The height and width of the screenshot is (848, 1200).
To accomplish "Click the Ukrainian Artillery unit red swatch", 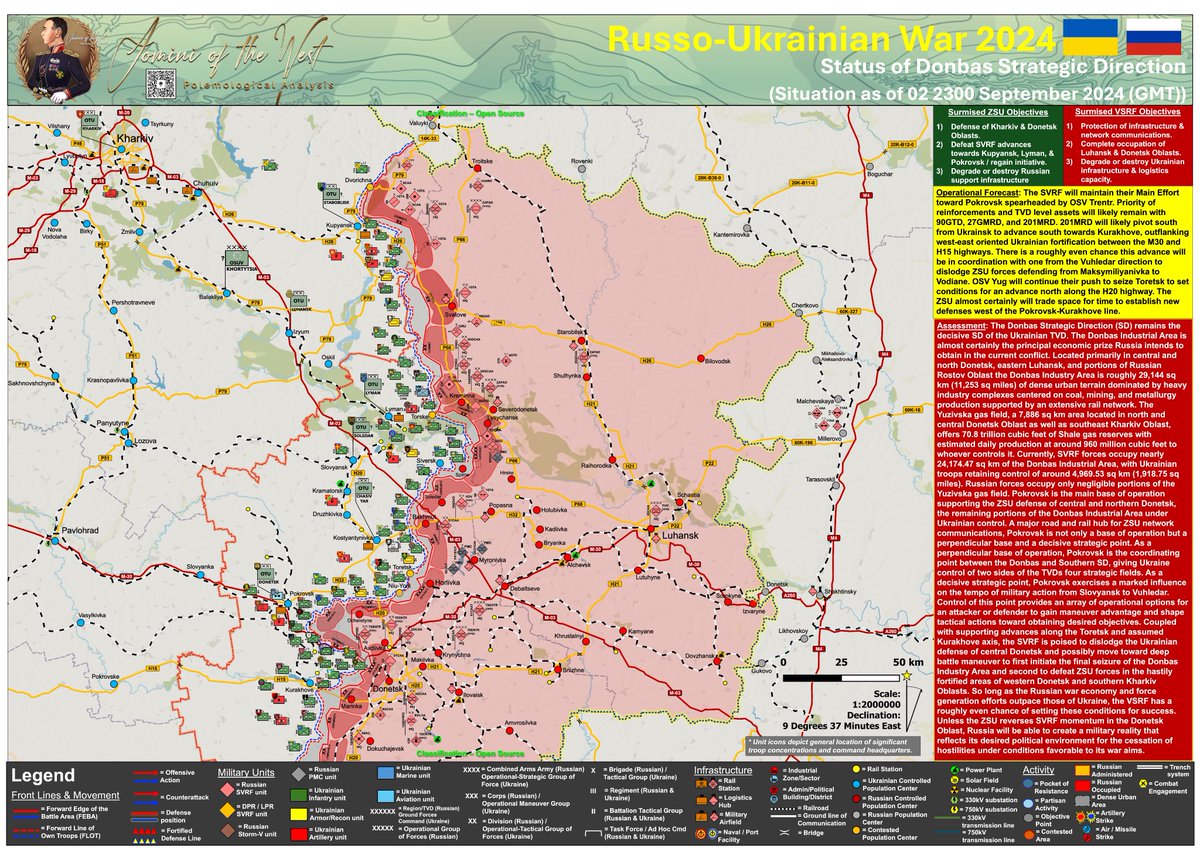I will tap(298, 834).
